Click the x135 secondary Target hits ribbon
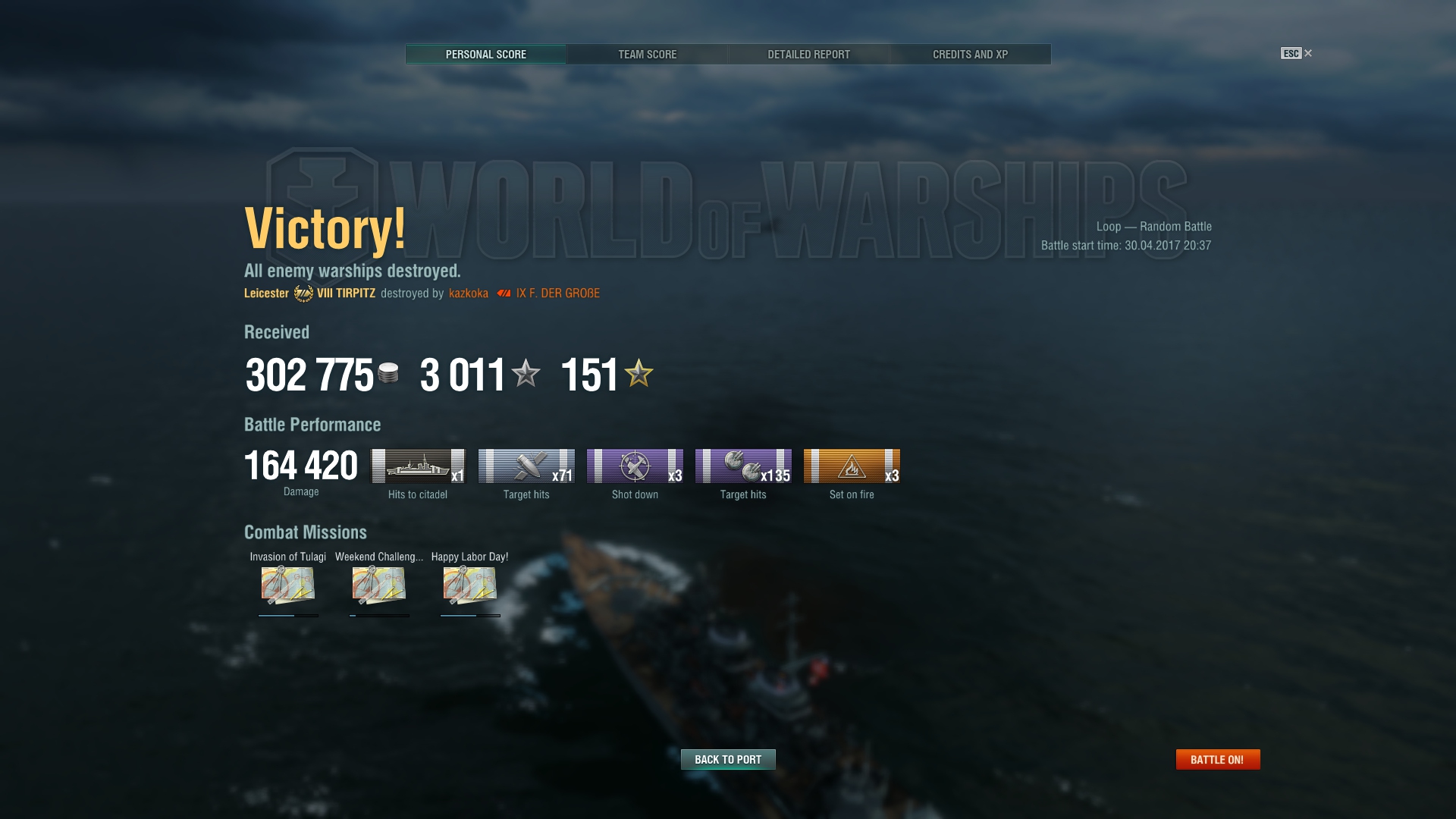The width and height of the screenshot is (1456, 819). (x=743, y=466)
